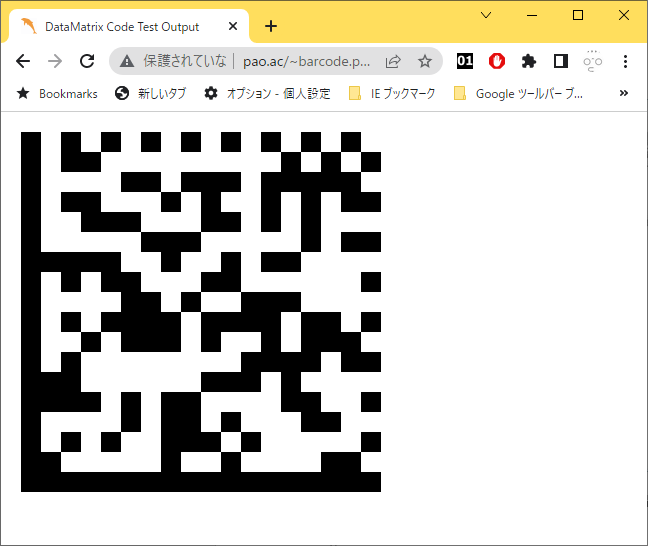The image size is (648, 546).
Task: Open the tab search dropdown arrow
Action: 486,15
